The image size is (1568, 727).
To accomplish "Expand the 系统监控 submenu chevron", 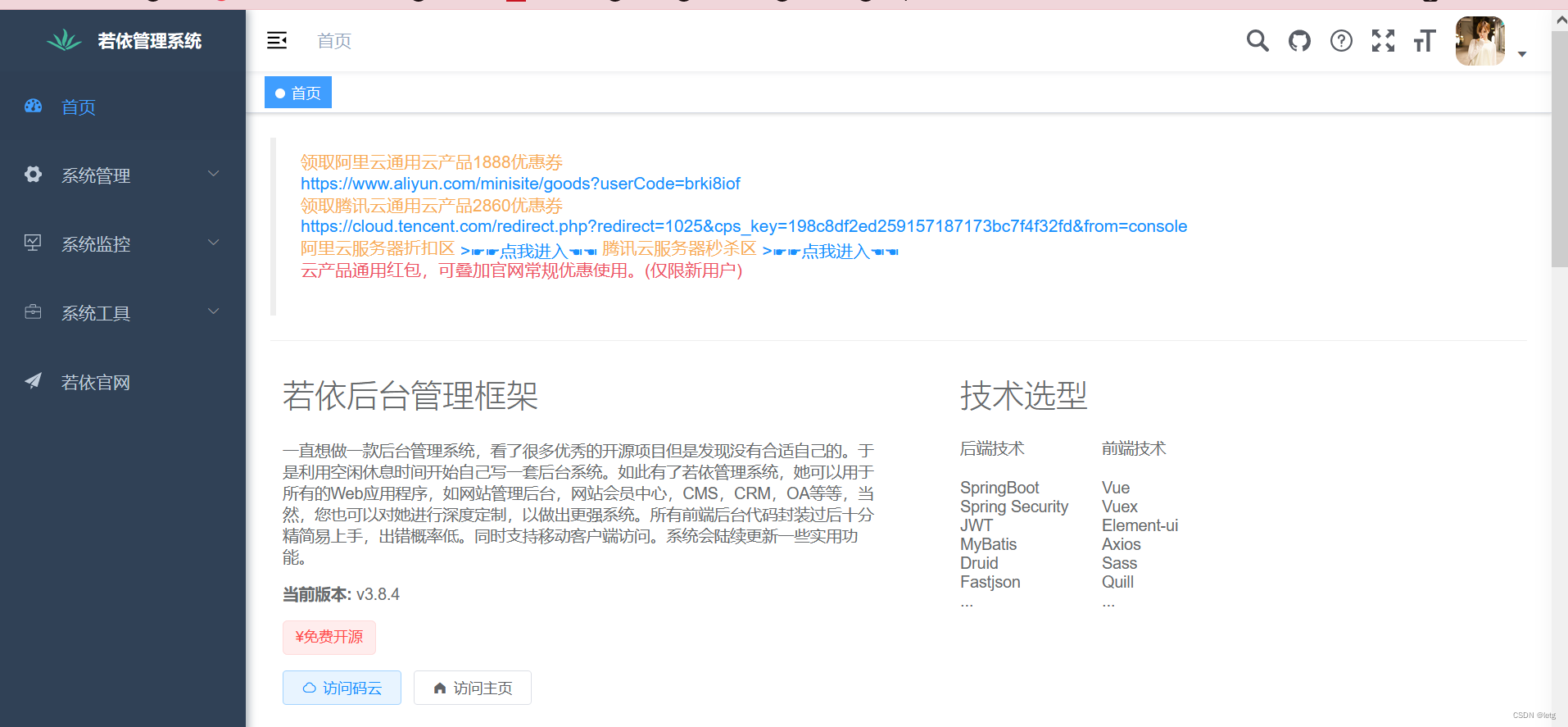I will coord(214,243).
